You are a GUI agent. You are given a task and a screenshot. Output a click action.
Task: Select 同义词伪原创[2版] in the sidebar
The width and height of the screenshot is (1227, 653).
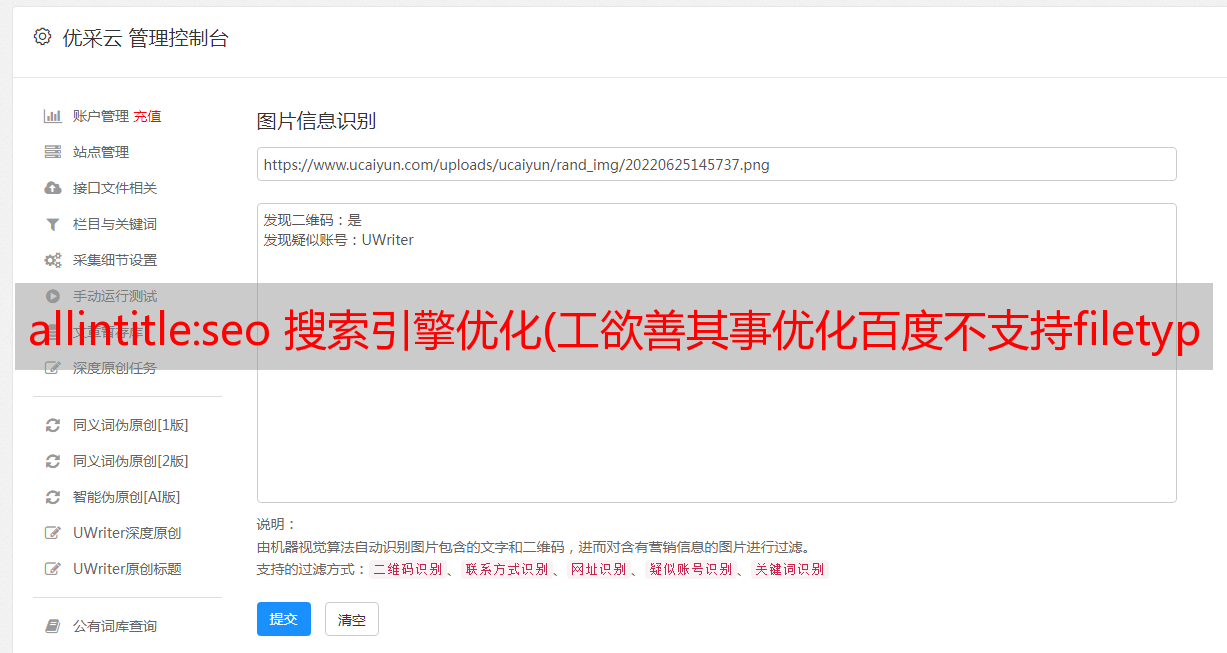131,461
